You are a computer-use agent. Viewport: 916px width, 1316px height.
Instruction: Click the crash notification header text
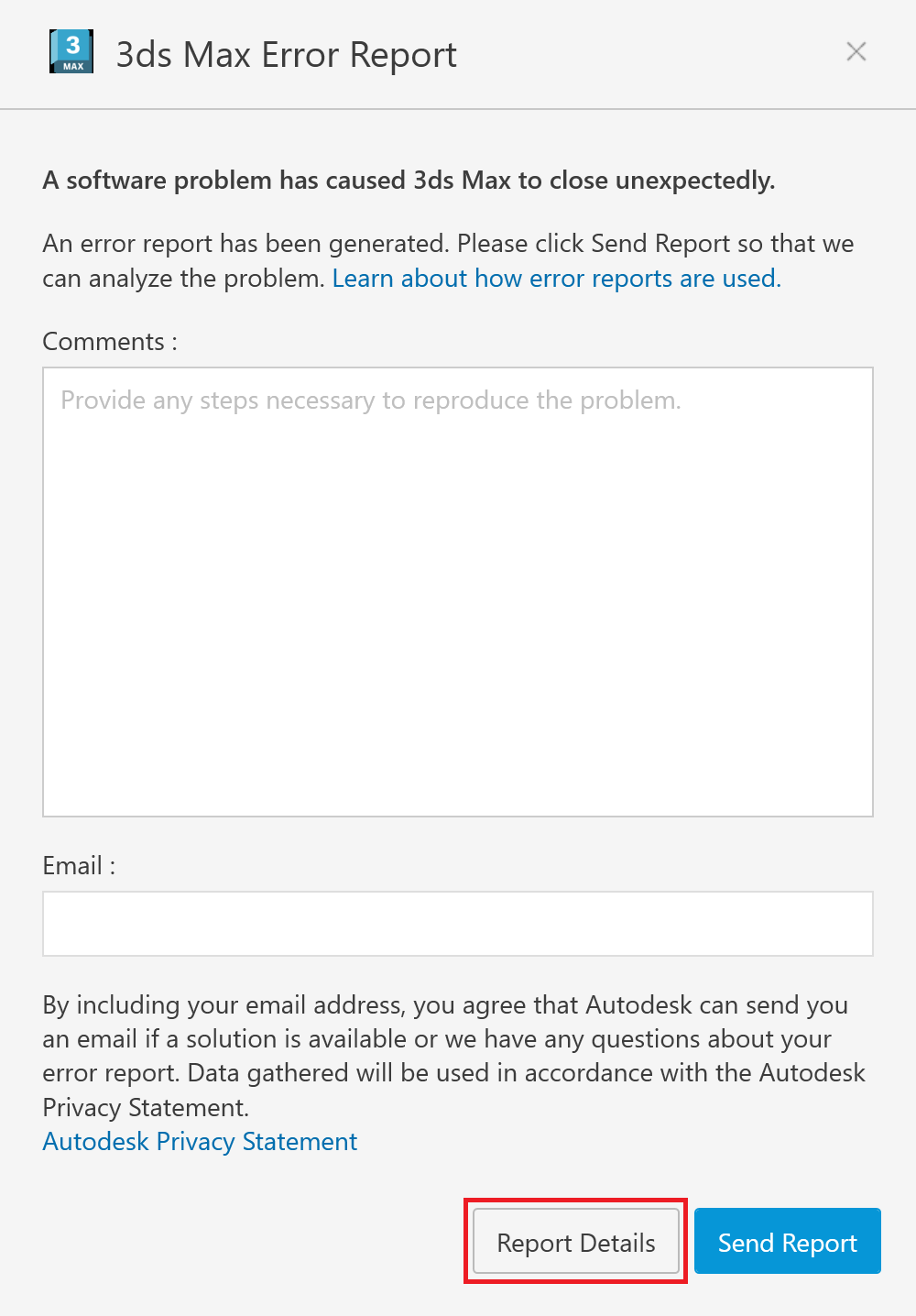(408, 180)
